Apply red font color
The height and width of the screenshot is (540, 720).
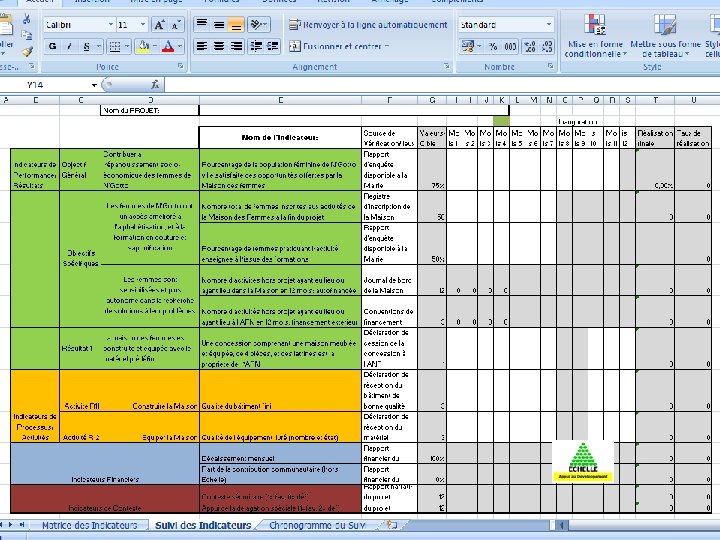click(x=168, y=46)
